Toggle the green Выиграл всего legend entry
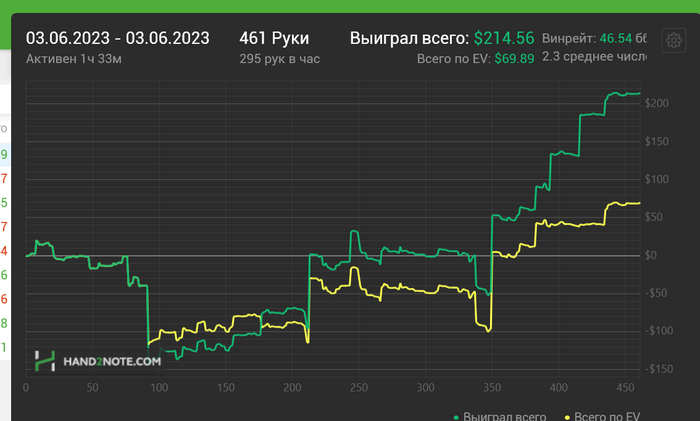This screenshot has height=421, width=700. (500, 416)
